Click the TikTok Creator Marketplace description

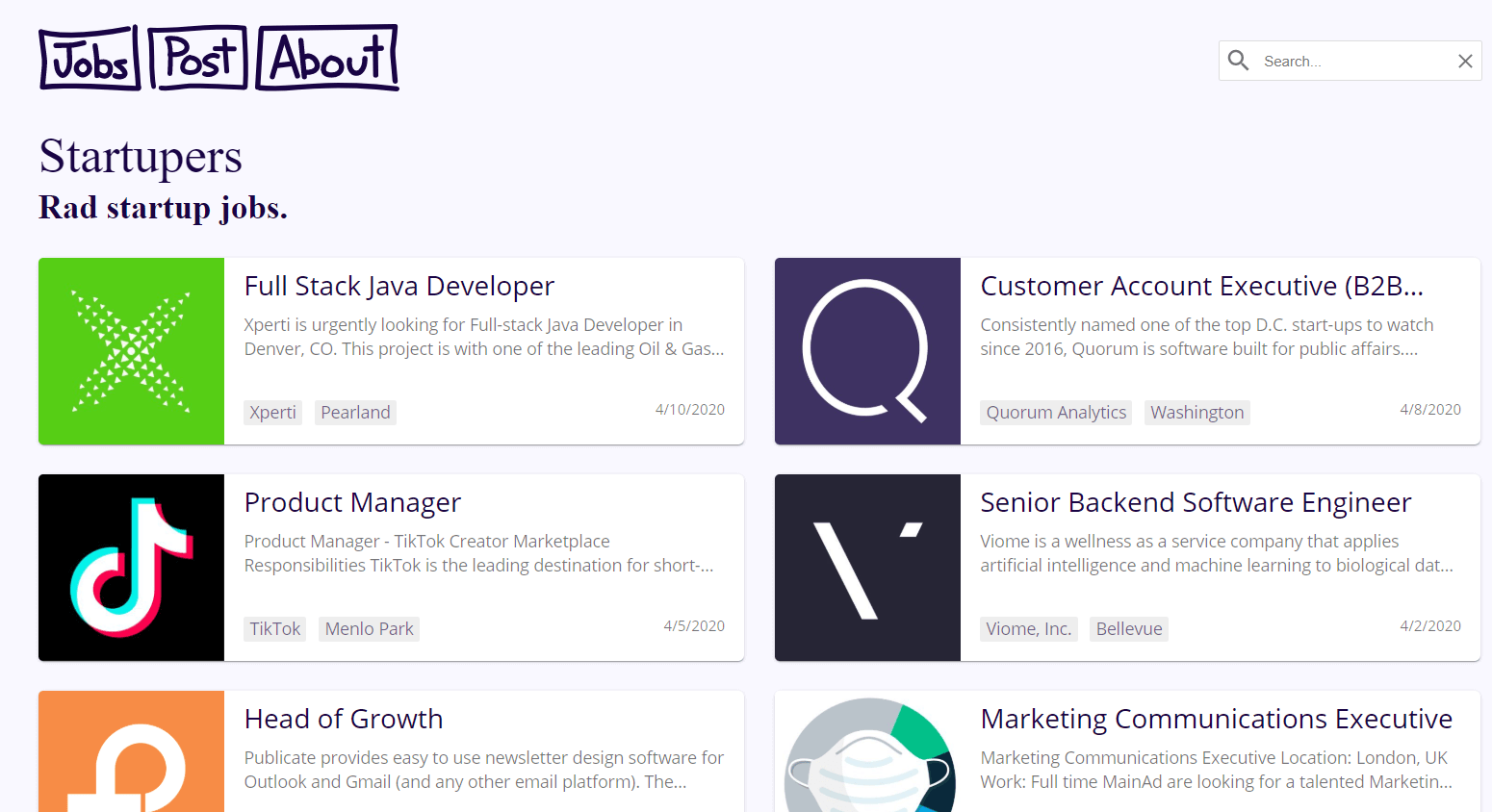click(478, 553)
